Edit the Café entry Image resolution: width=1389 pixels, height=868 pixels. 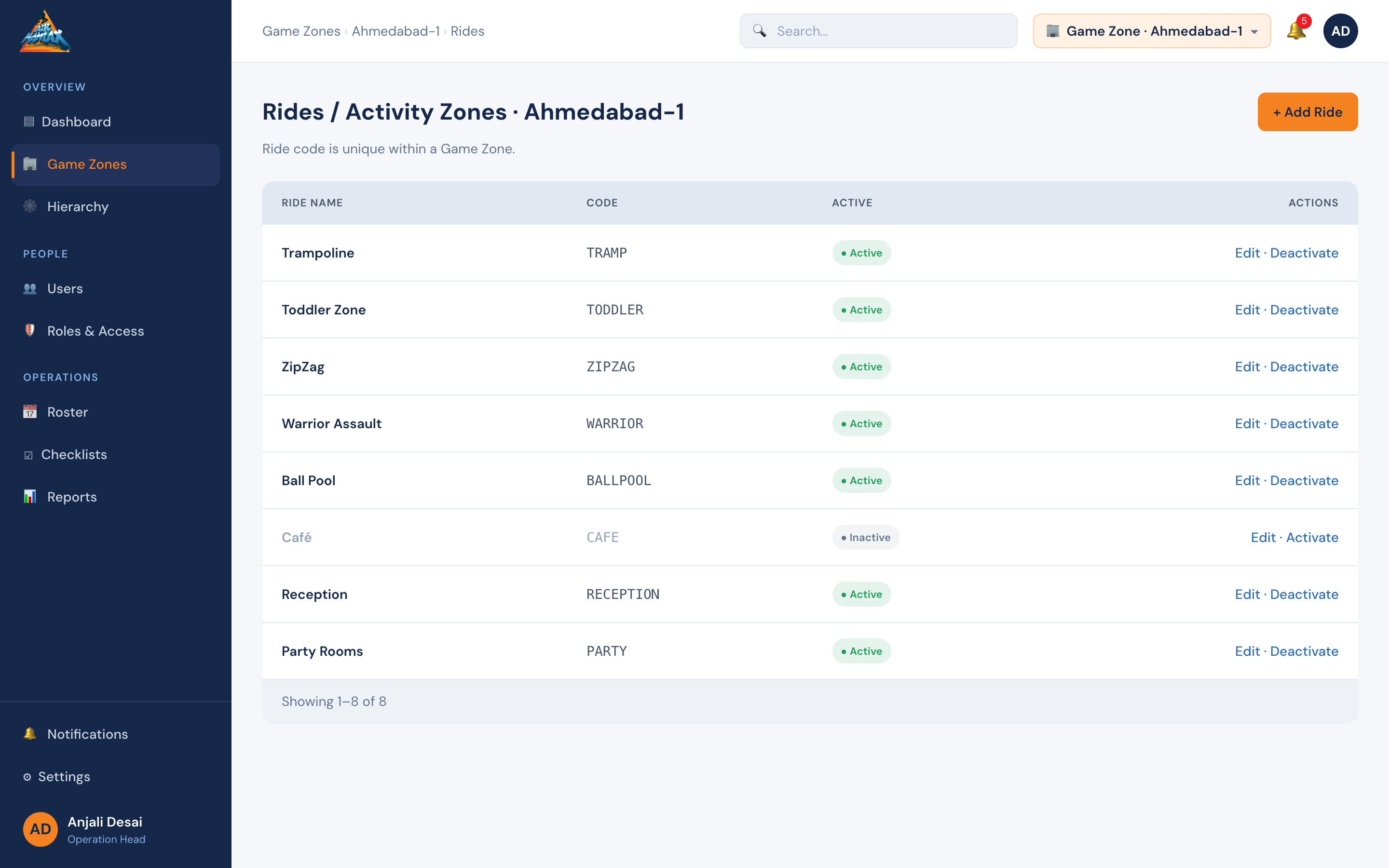[x=1263, y=537]
